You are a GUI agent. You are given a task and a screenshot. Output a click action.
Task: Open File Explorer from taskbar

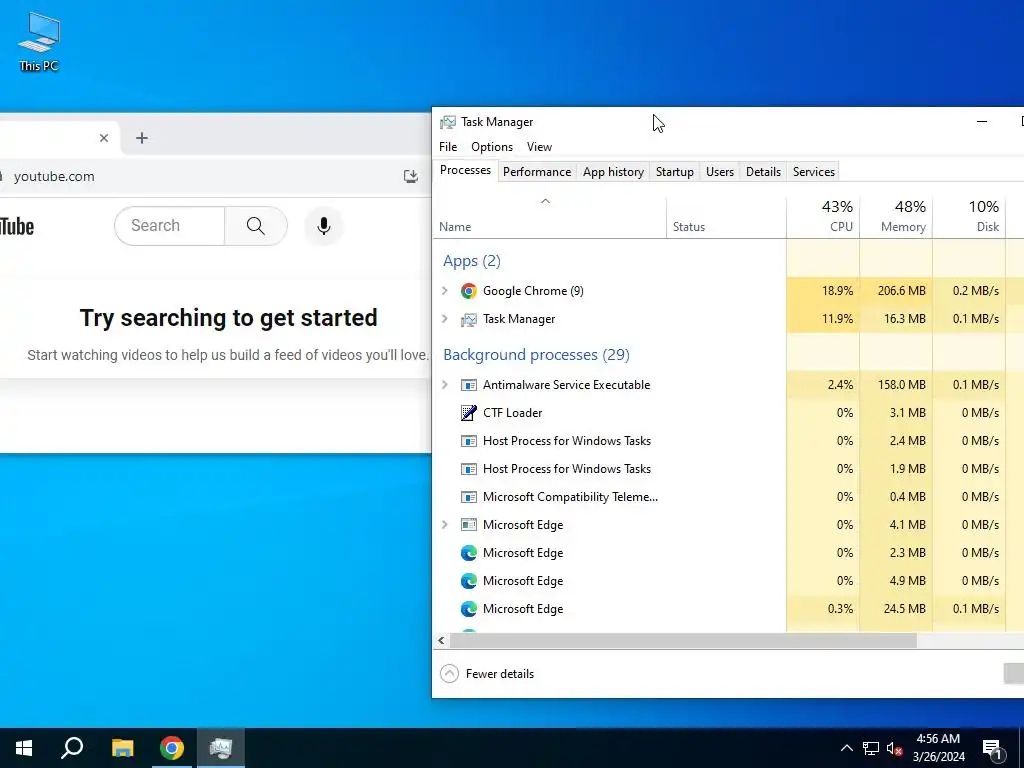point(122,748)
